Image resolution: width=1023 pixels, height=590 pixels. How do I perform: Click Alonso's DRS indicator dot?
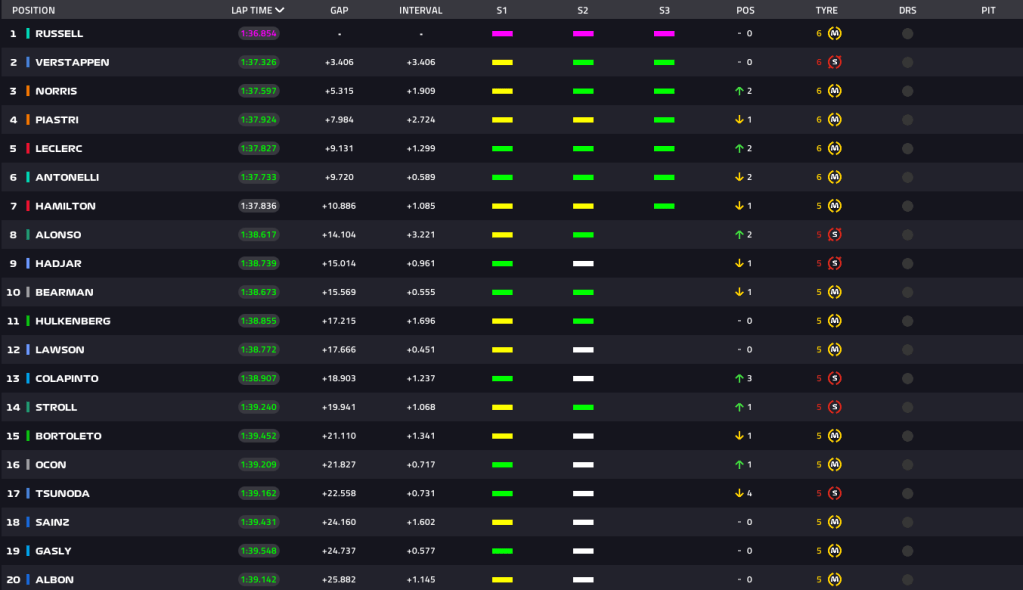(908, 235)
